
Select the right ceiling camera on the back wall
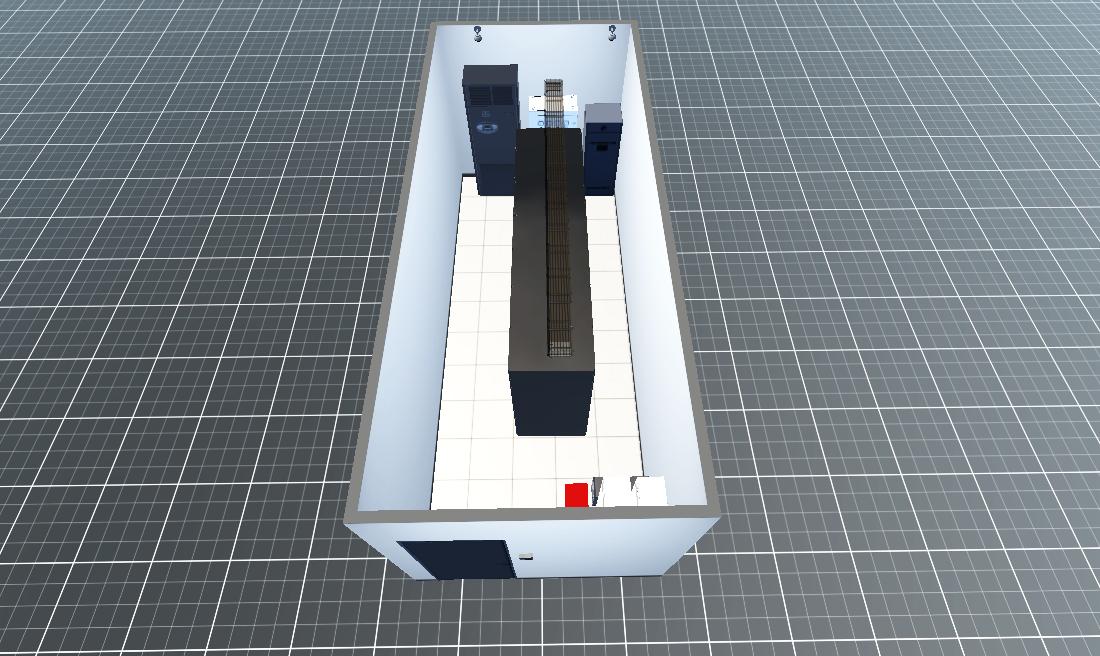coord(612,34)
